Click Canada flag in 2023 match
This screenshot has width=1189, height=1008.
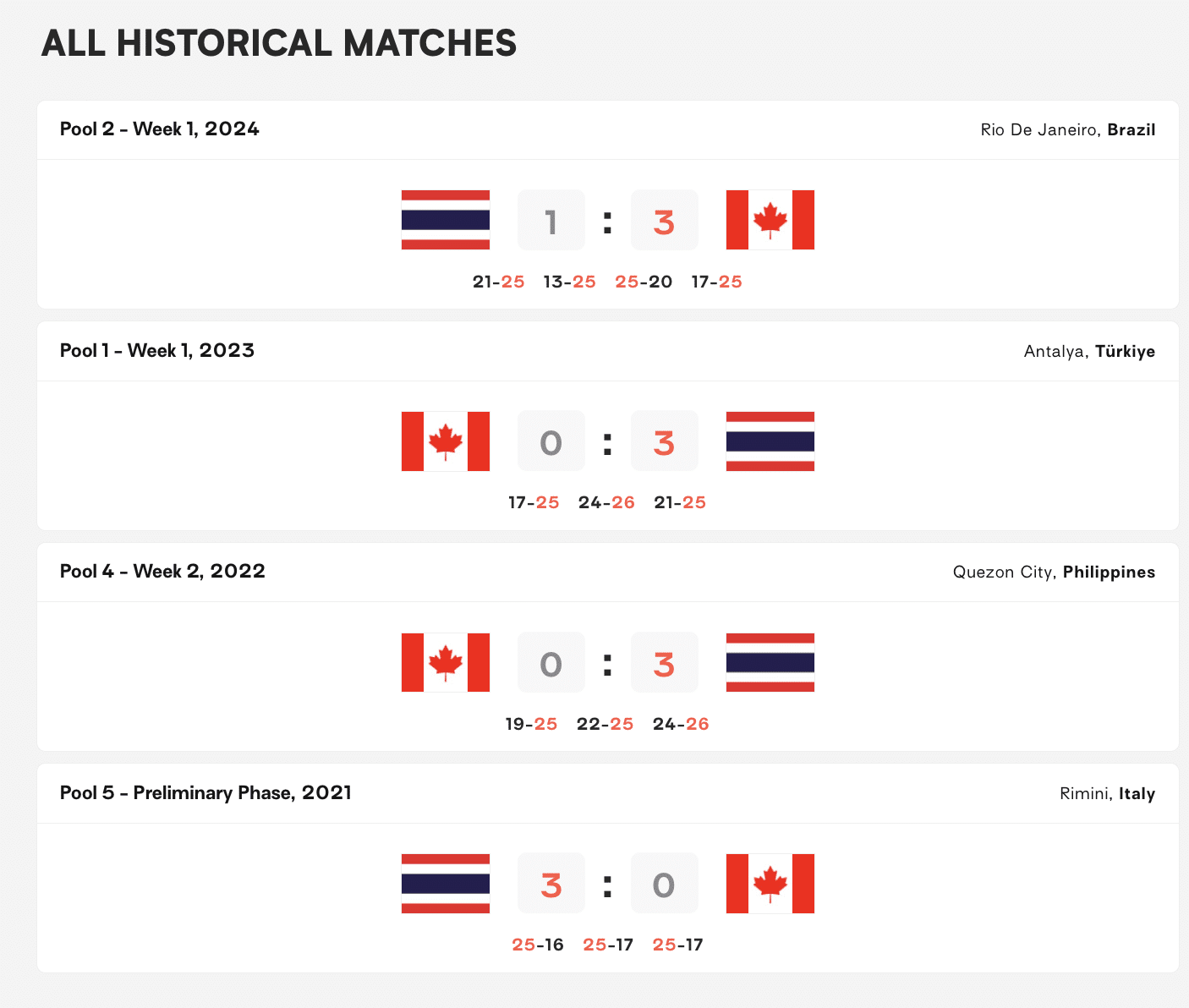[446, 441]
